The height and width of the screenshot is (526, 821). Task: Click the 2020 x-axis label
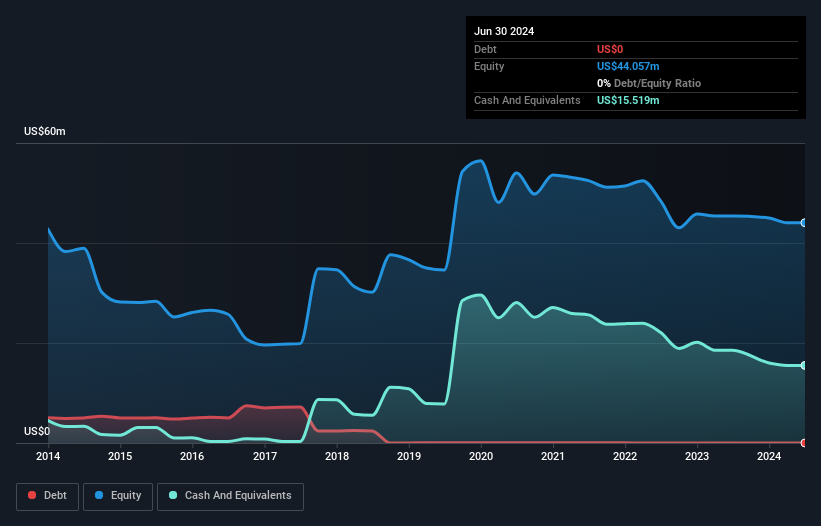(481, 456)
